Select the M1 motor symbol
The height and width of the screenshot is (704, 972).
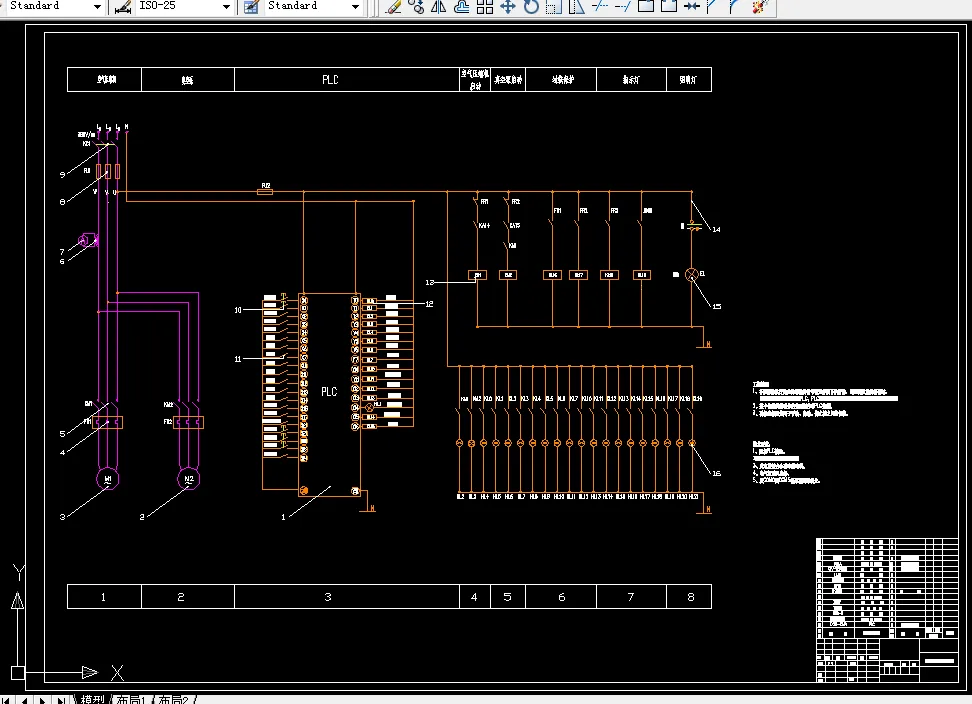coord(108,479)
